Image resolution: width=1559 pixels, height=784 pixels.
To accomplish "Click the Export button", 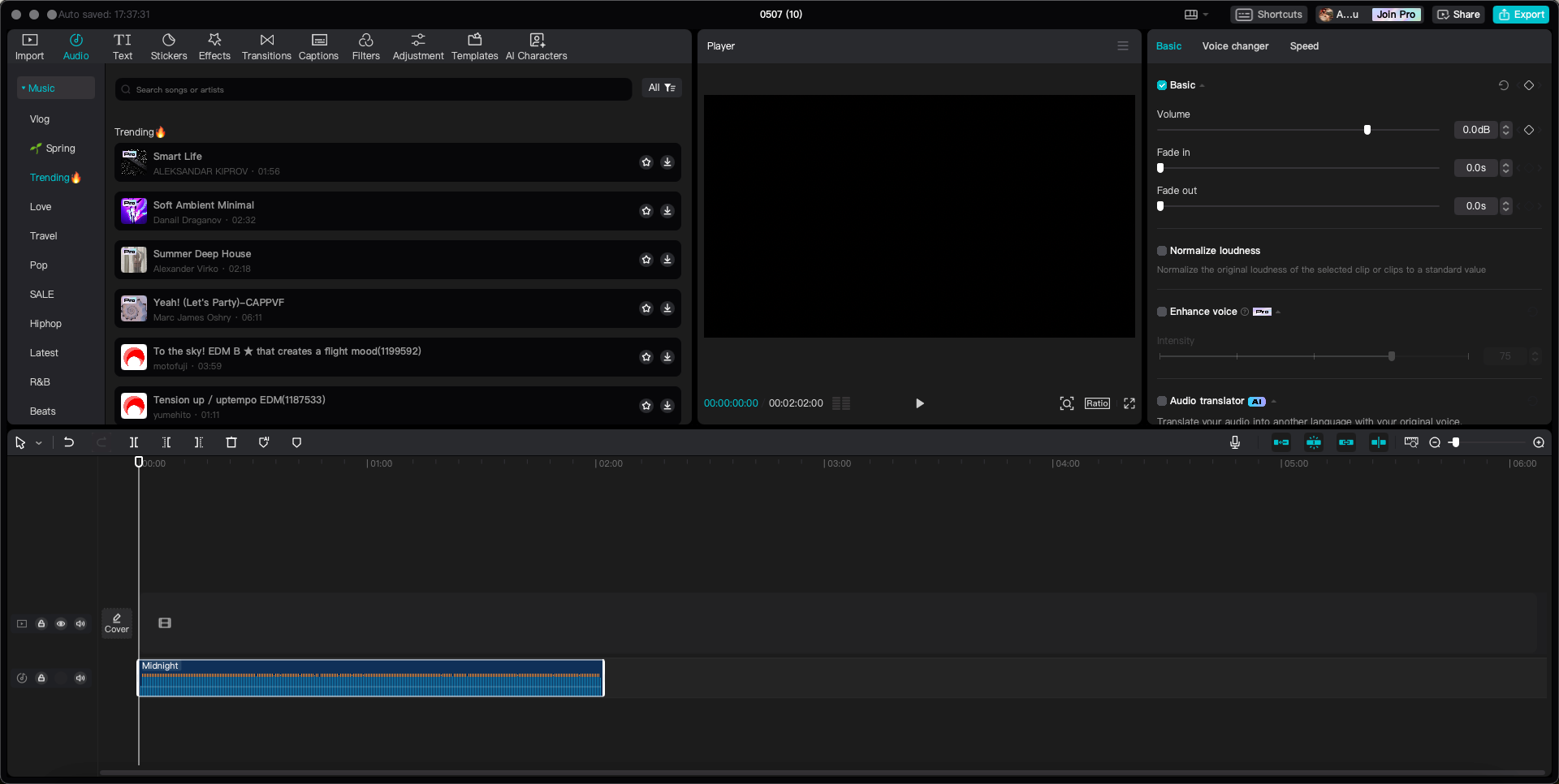I will 1521,14.
